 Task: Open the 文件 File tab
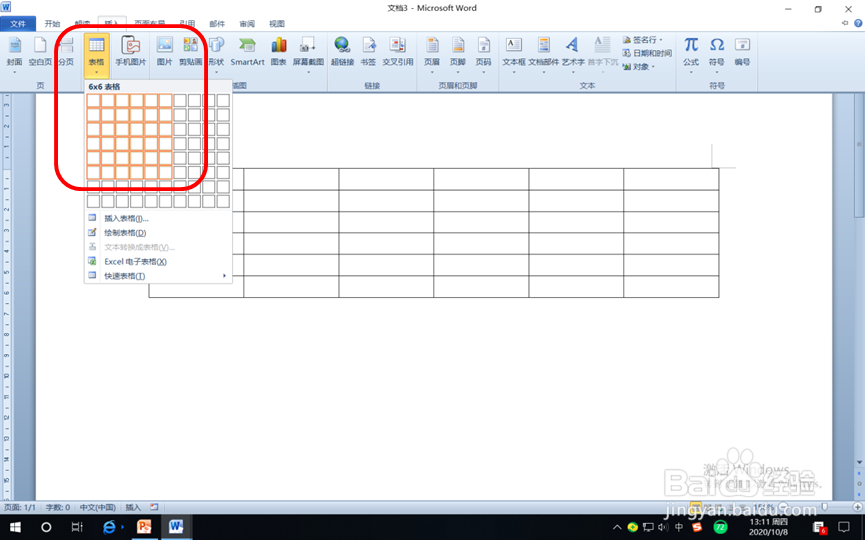tap(18, 24)
